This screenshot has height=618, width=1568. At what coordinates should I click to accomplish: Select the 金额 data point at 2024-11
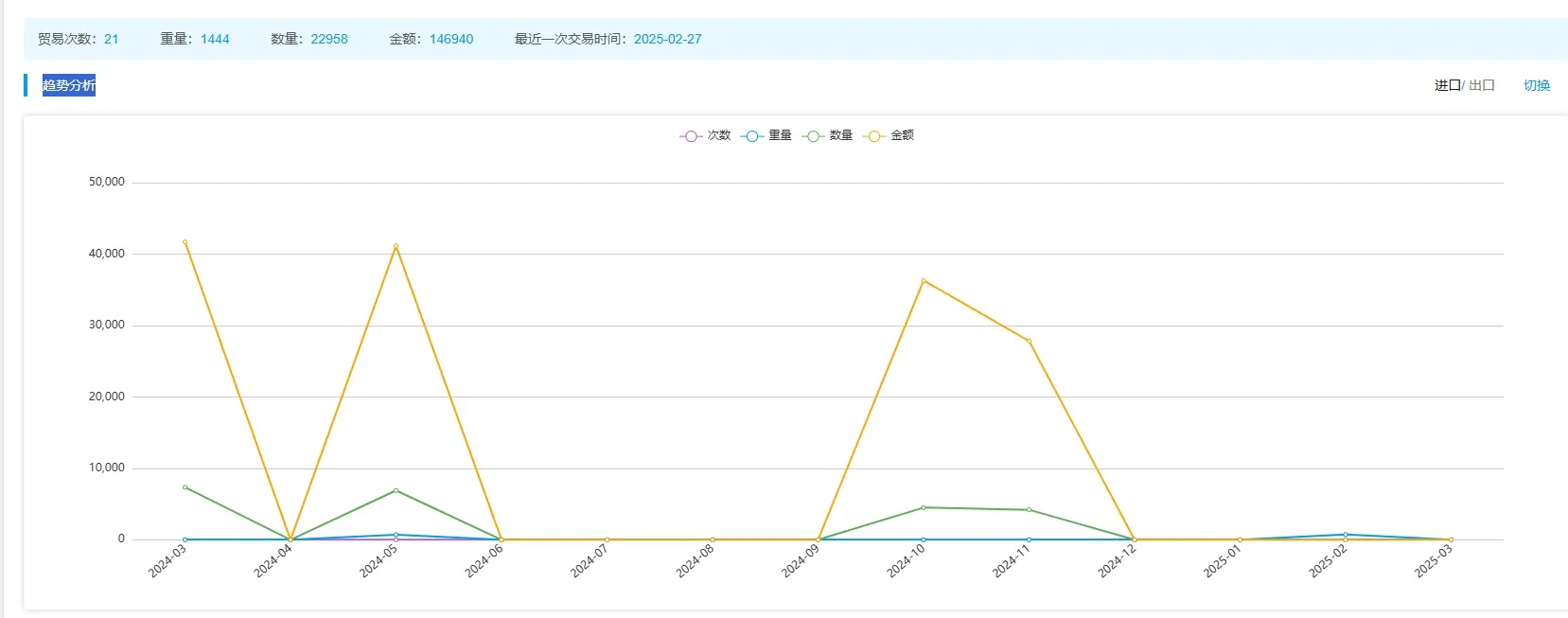coord(1029,341)
